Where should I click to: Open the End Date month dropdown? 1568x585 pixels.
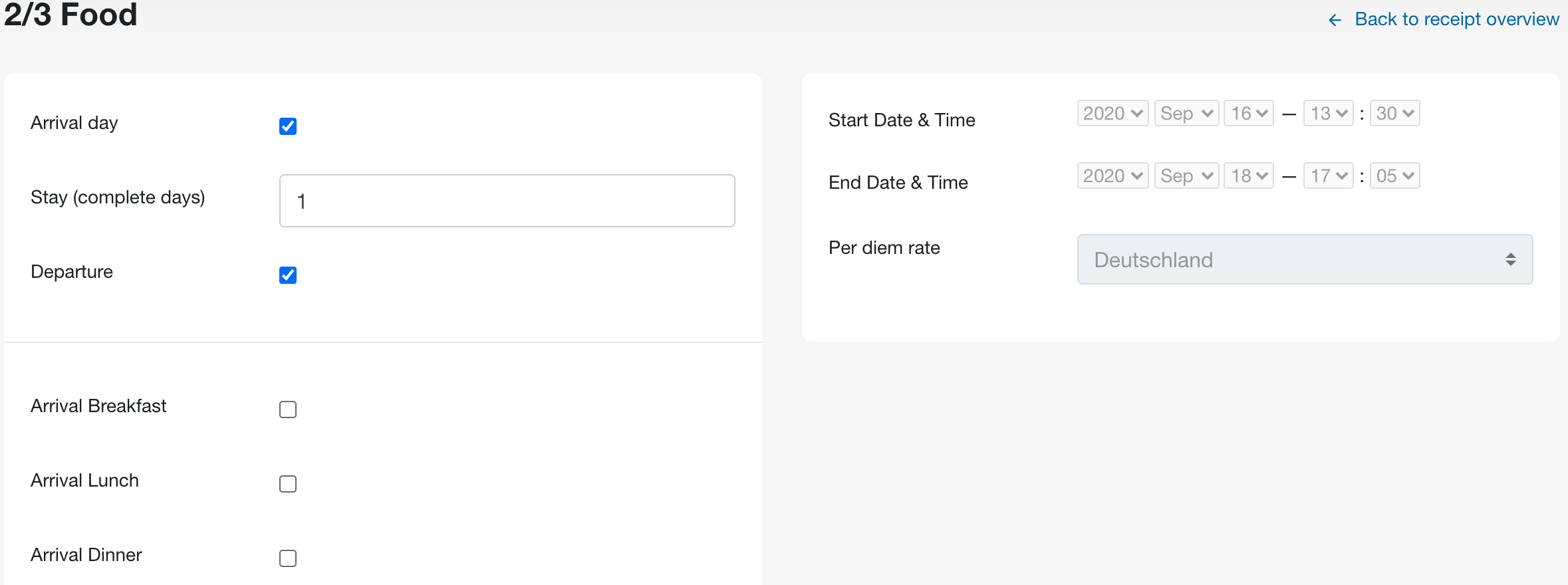click(1187, 175)
